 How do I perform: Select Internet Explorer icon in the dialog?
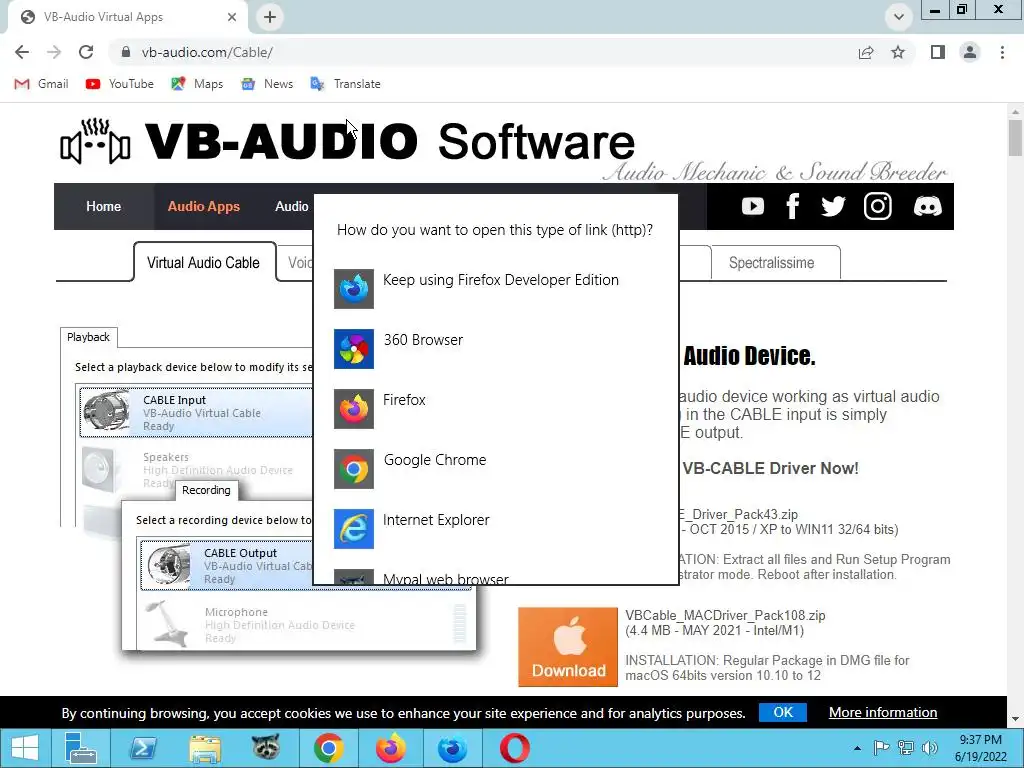353,529
